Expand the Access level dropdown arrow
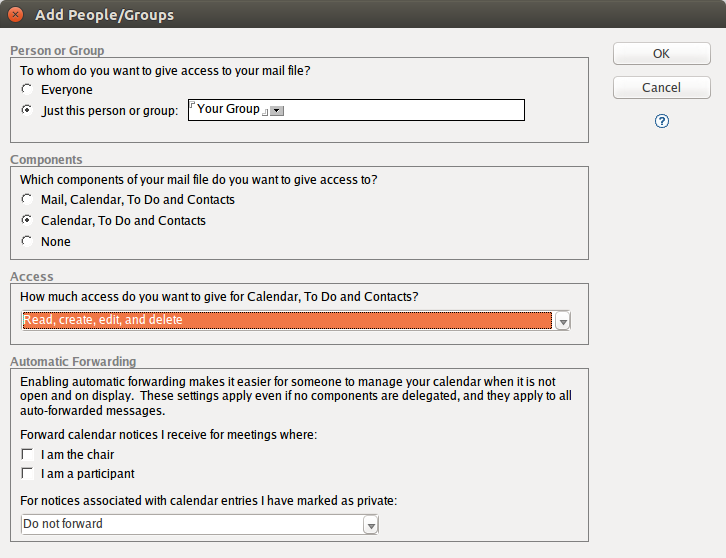 click(x=563, y=321)
